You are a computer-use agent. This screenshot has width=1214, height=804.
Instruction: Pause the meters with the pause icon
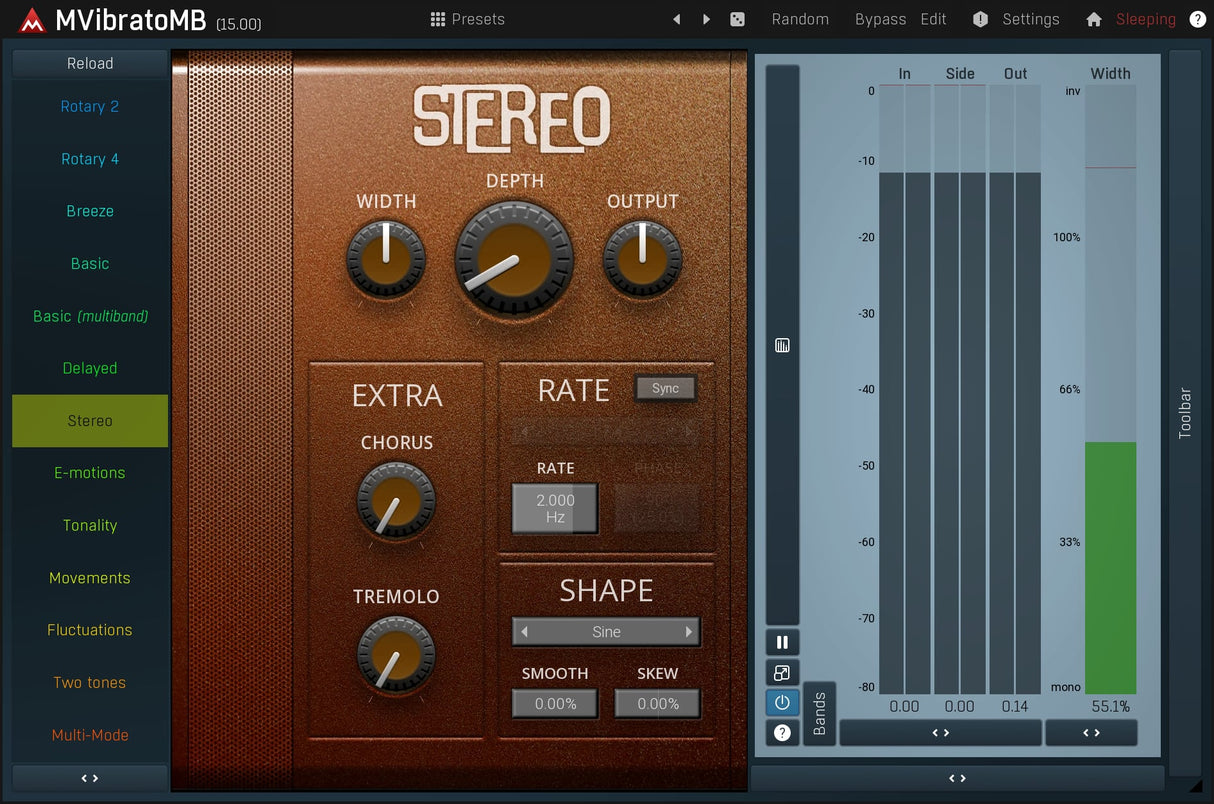[782, 642]
